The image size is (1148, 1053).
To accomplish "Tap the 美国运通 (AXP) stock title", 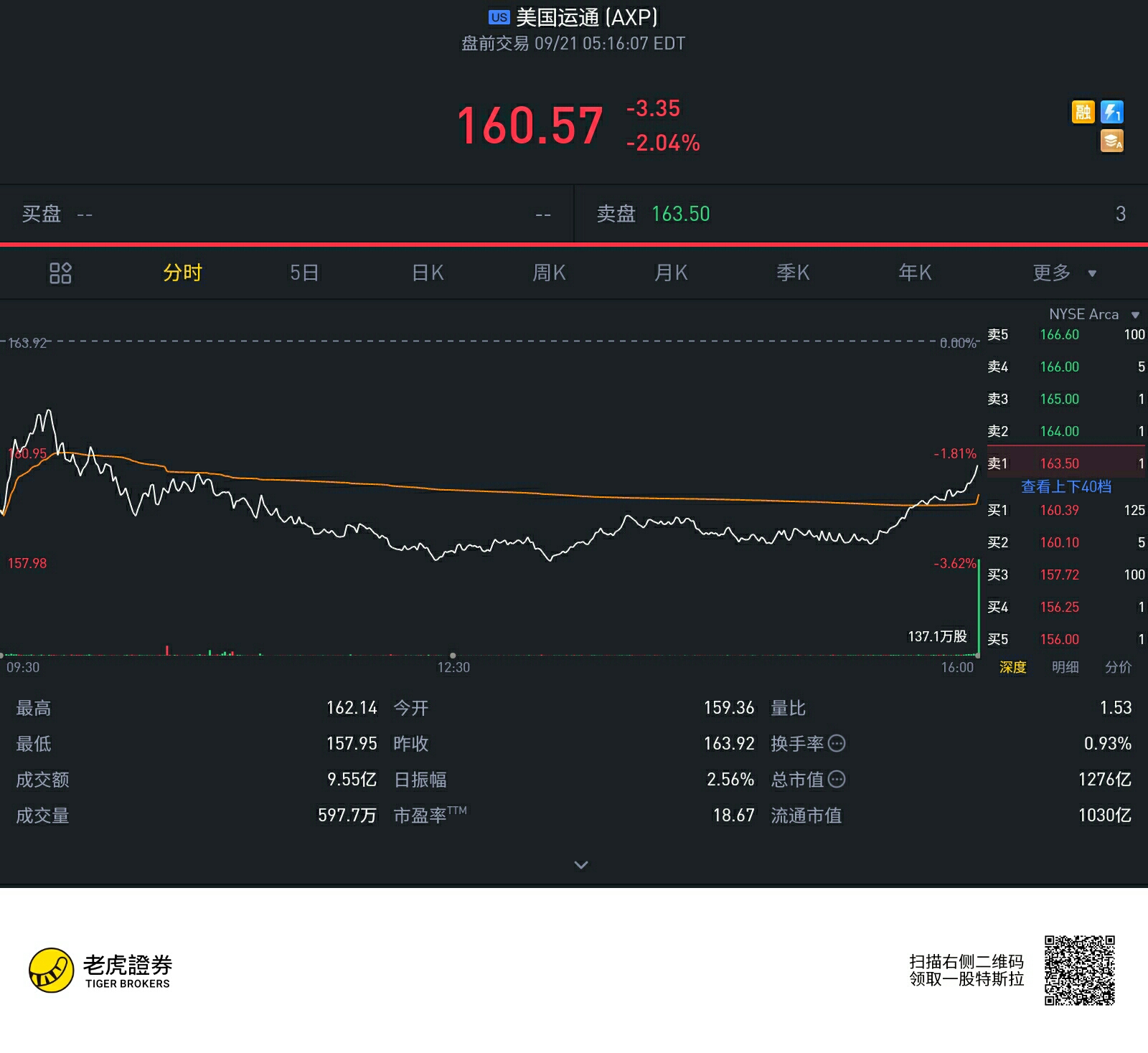I will [587, 17].
